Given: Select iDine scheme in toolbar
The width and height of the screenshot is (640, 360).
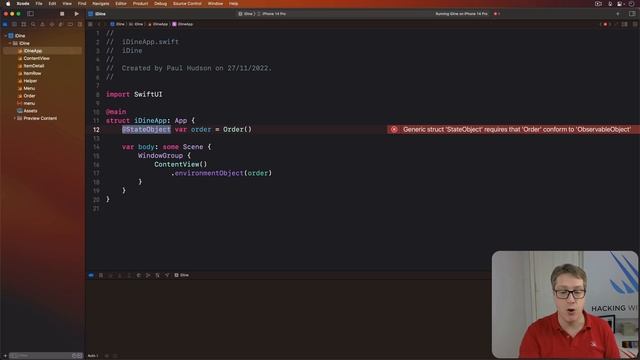Looking at the screenshot, I should [246, 14].
